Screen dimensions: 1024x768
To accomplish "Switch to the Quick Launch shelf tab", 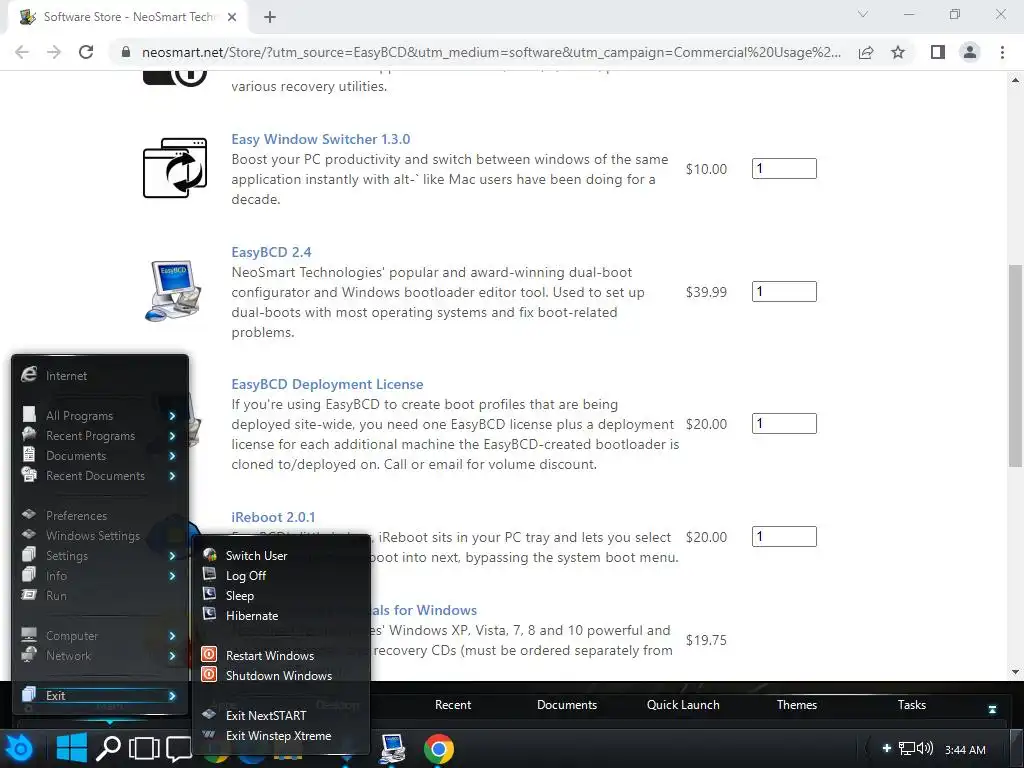I will click(683, 705).
